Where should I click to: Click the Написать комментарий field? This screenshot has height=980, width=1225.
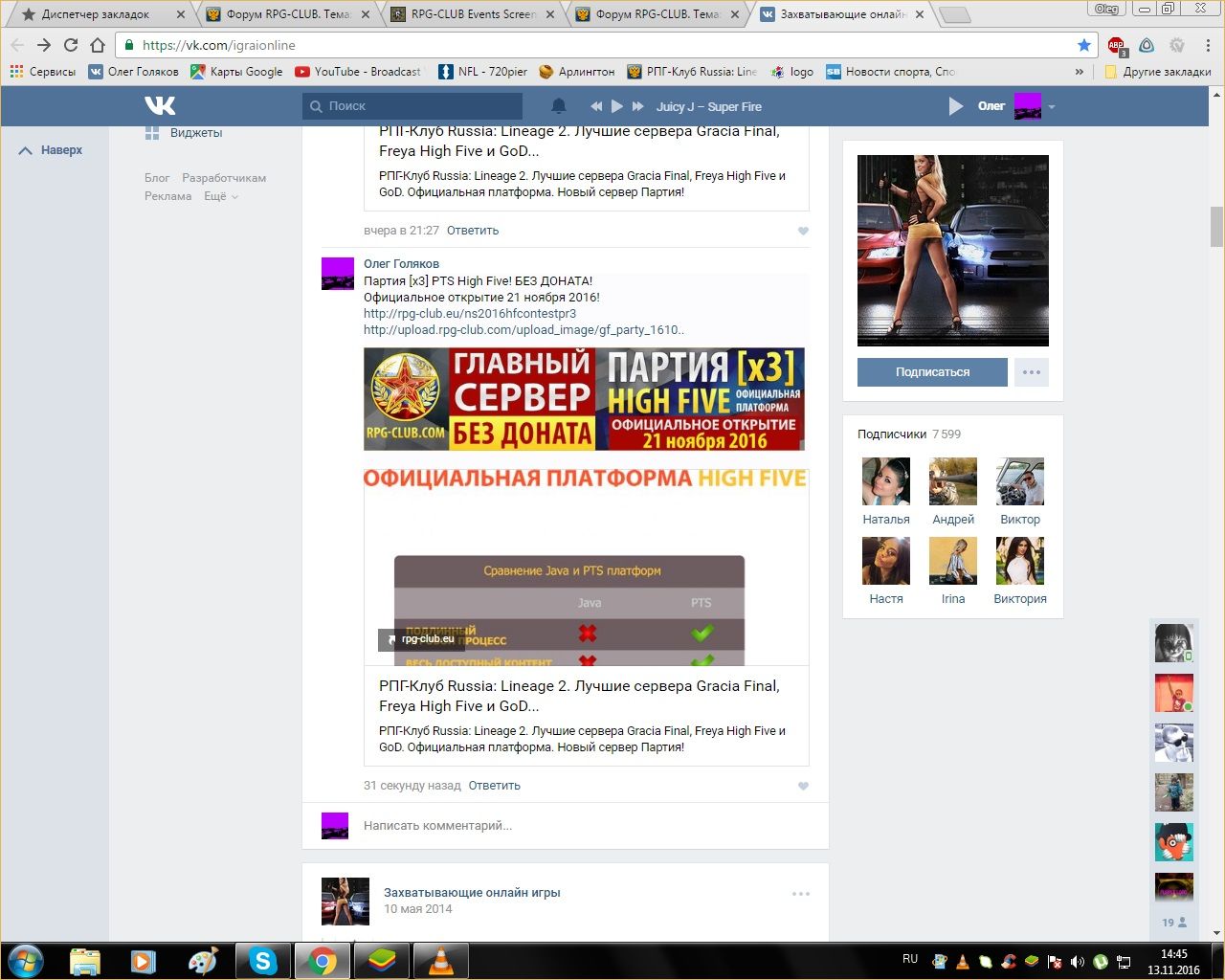coord(584,826)
